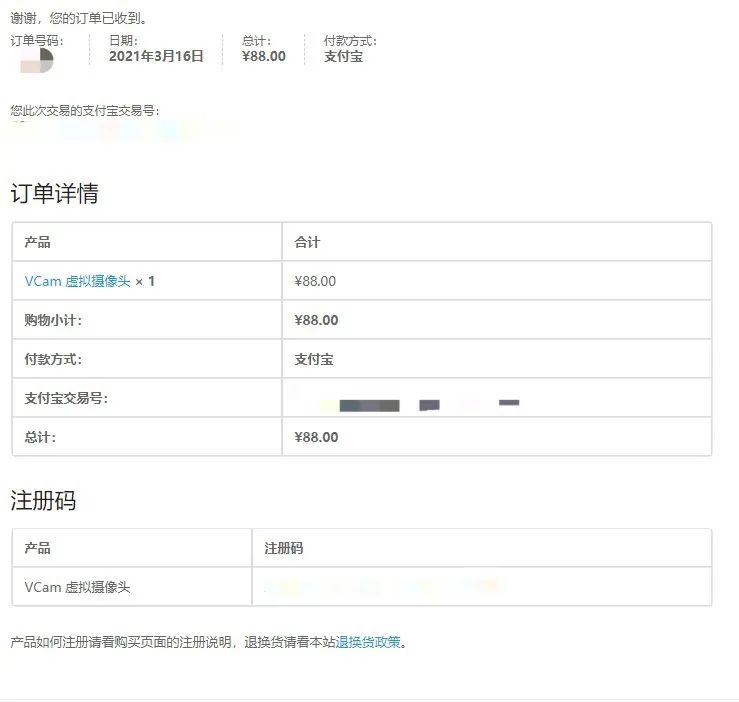Click the 注册码 section heading
739x702 pixels.
click(43, 500)
